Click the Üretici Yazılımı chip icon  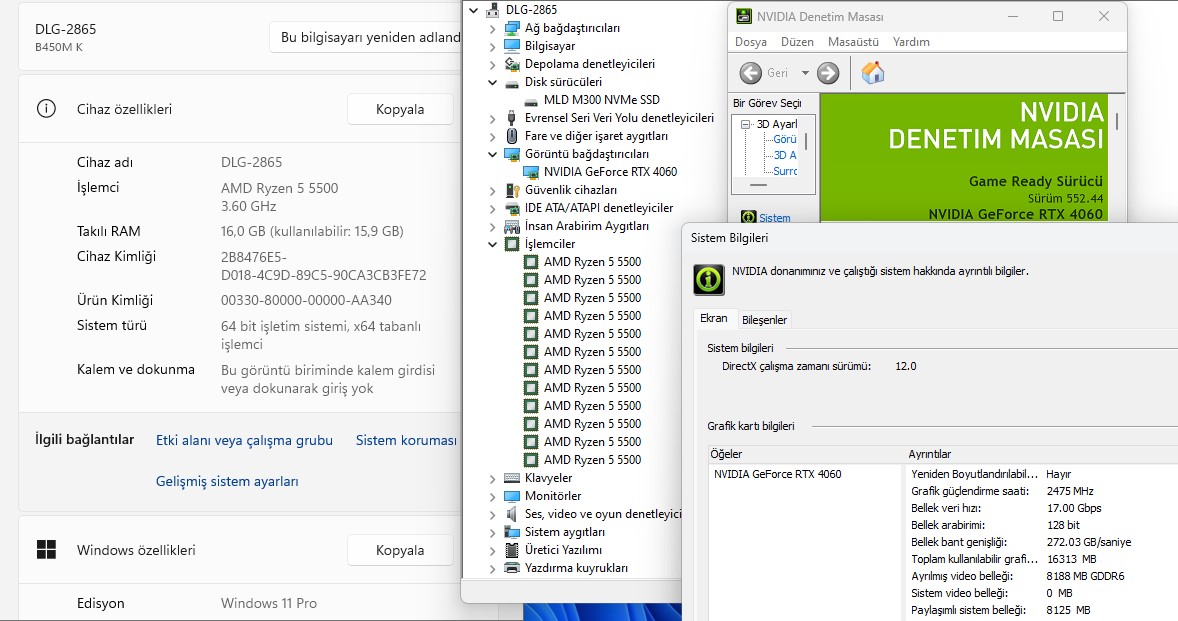point(512,550)
